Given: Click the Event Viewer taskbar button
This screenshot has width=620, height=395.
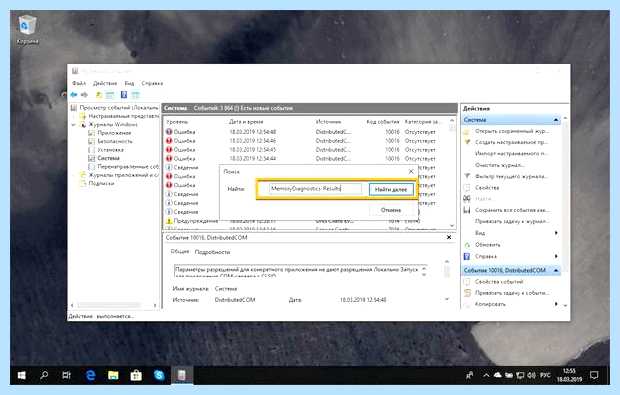Looking at the screenshot, I should (x=182, y=375).
